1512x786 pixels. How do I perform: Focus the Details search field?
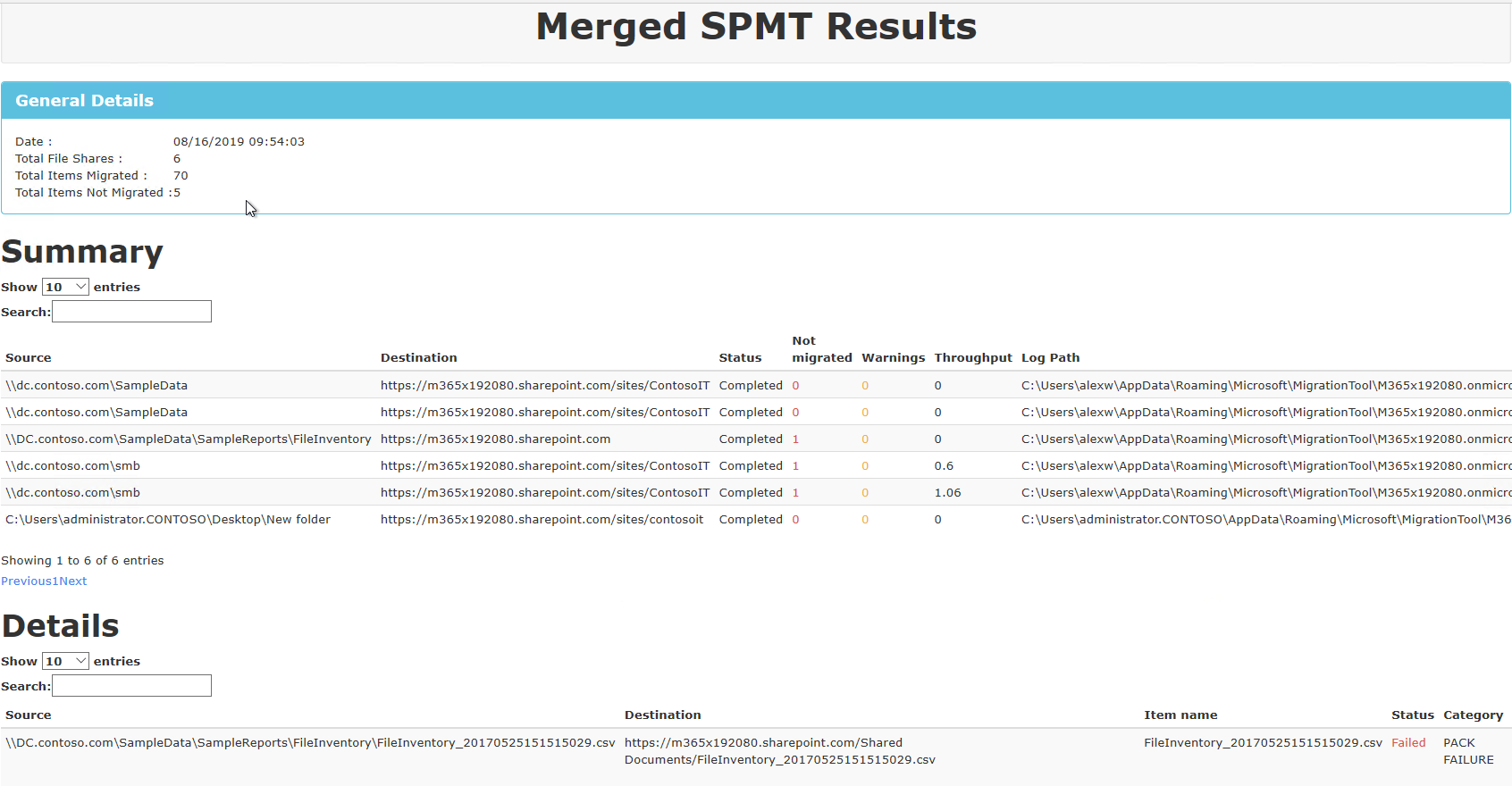[131, 686]
